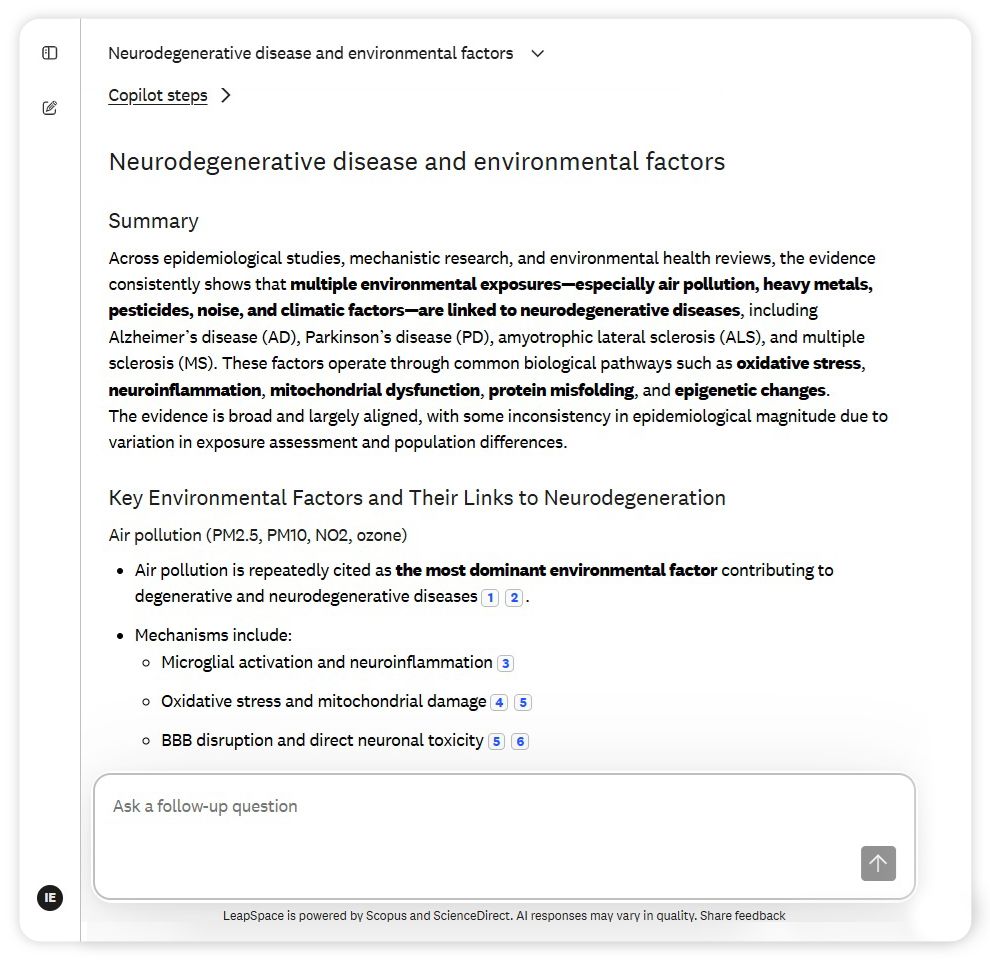Open citation 2 after neurodegenerative diseases
Viewport: 990px width, 960px height.
tap(513, 598)
